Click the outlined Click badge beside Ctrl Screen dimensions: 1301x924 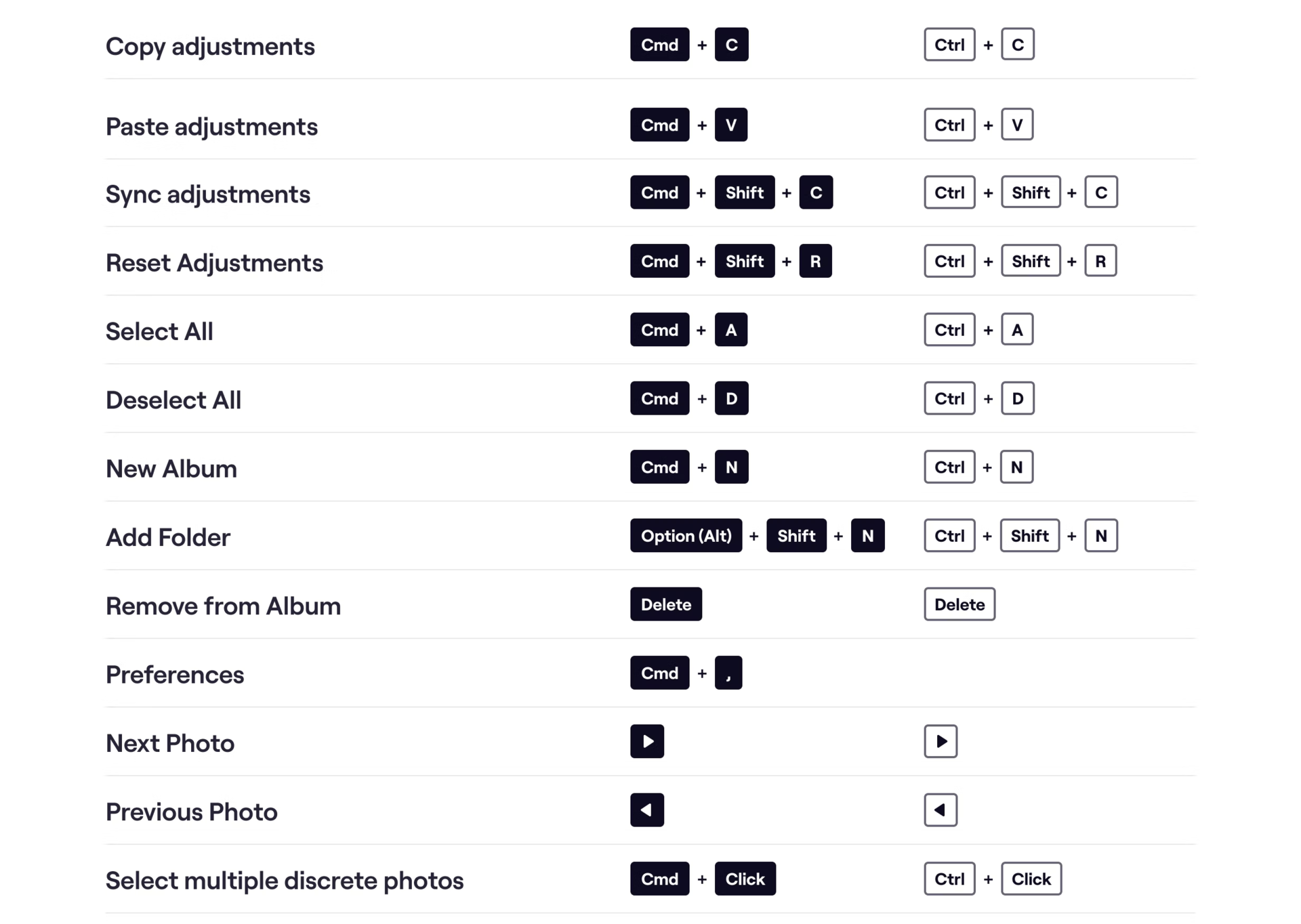[x=1031, y=879]
